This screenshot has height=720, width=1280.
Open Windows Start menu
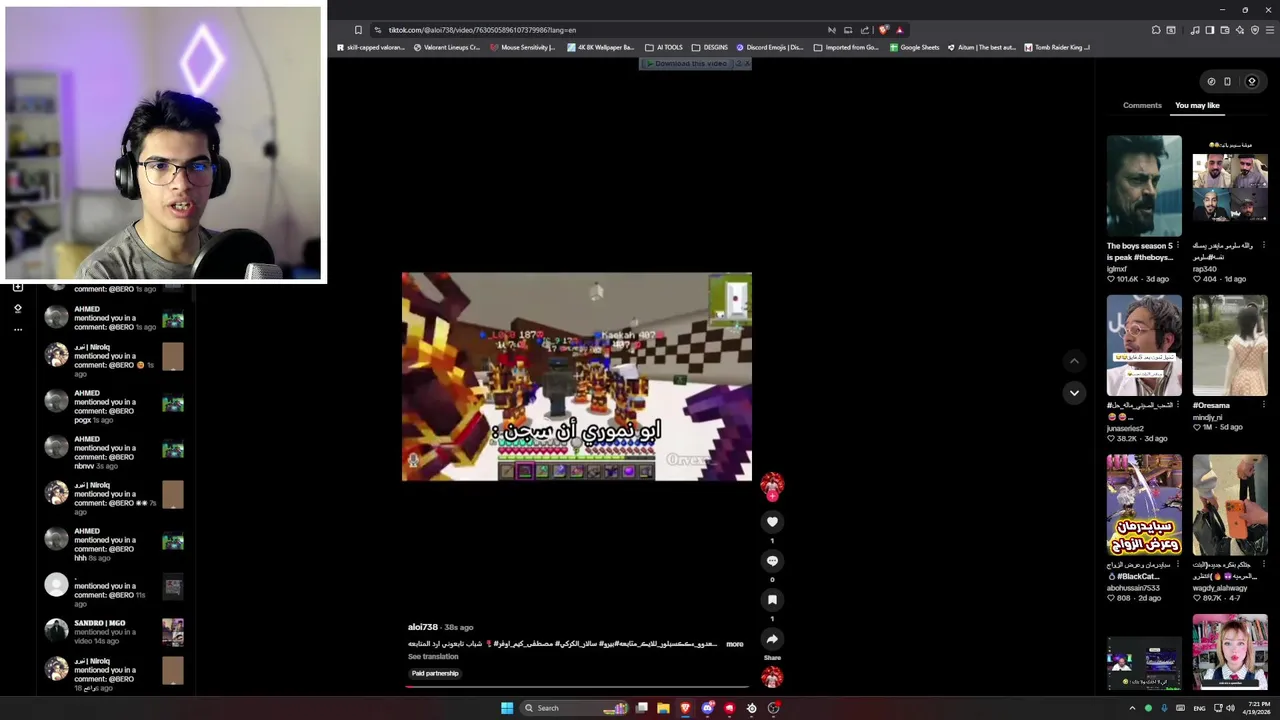pos(507,708)
